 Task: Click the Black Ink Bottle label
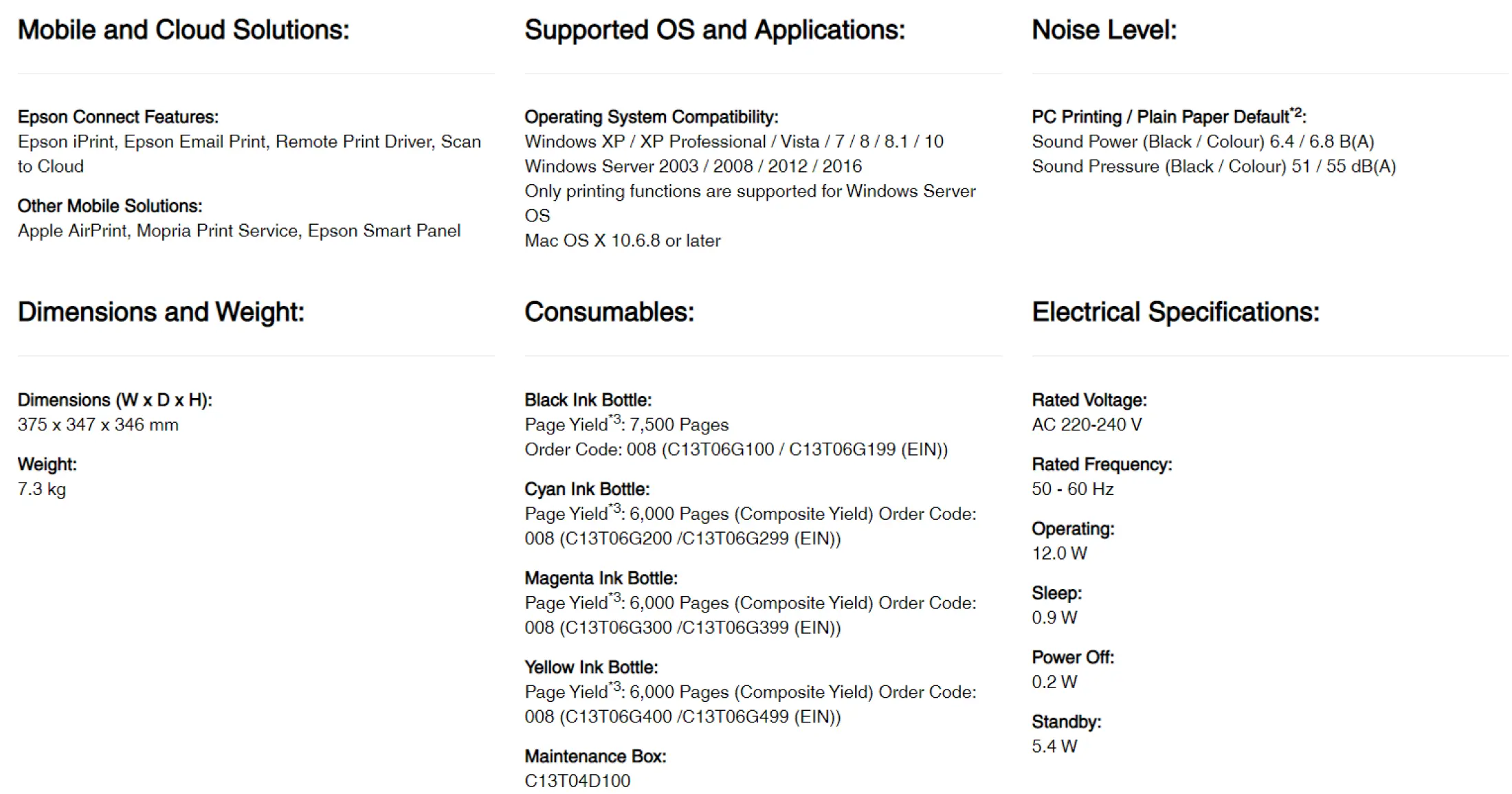(x=588, y=400)
